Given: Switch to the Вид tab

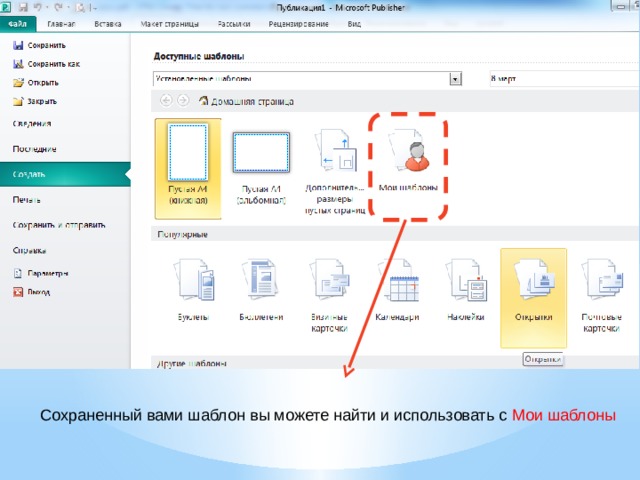Looking at the screenshot, I should click(x=354, y=24).
